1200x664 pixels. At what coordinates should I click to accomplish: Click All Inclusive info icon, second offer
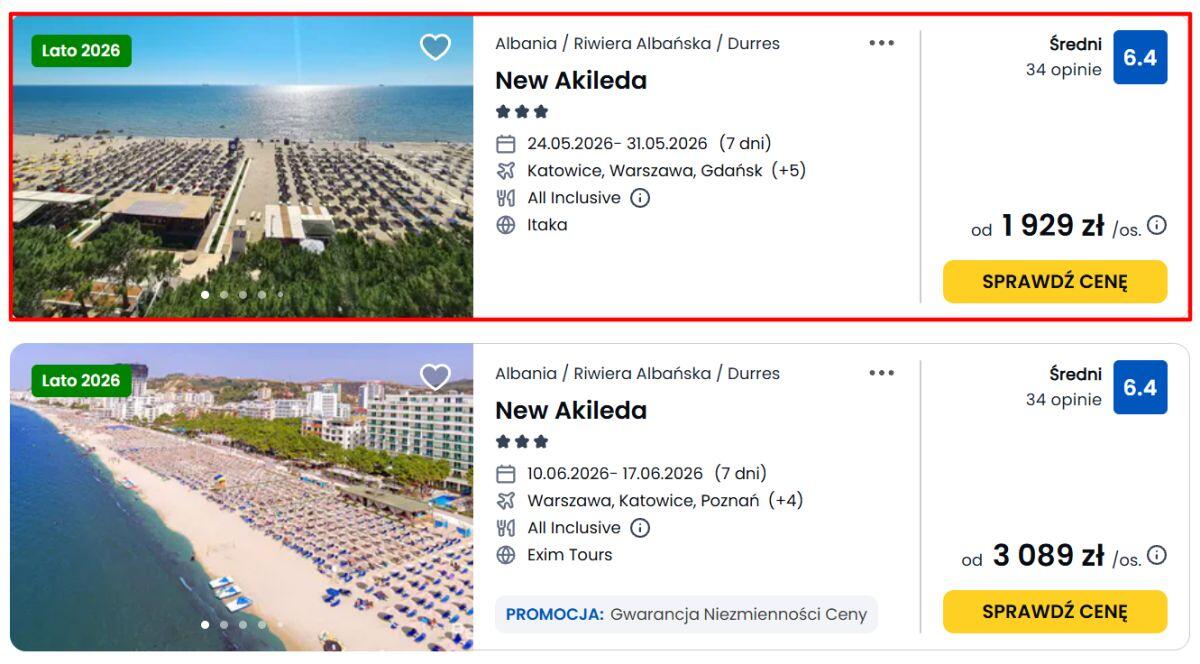tap(640, 528)
